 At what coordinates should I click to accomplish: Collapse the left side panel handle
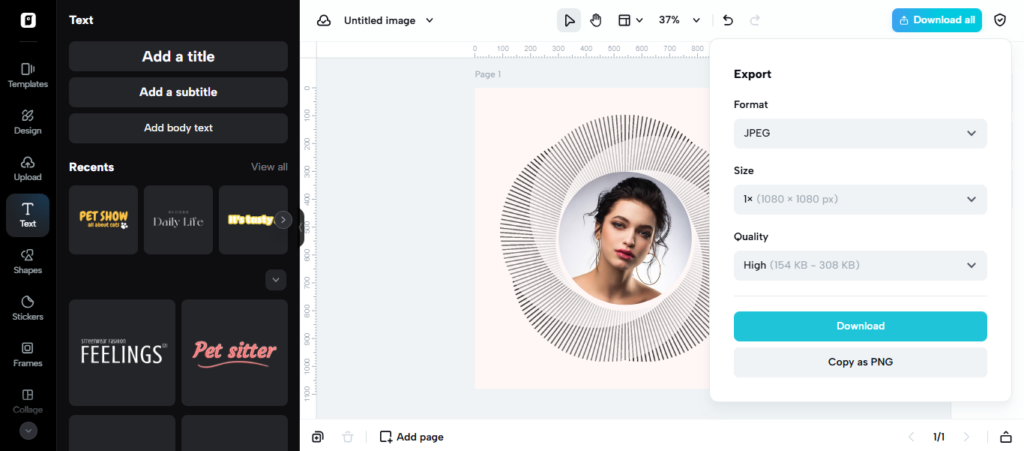click(301, 226)
